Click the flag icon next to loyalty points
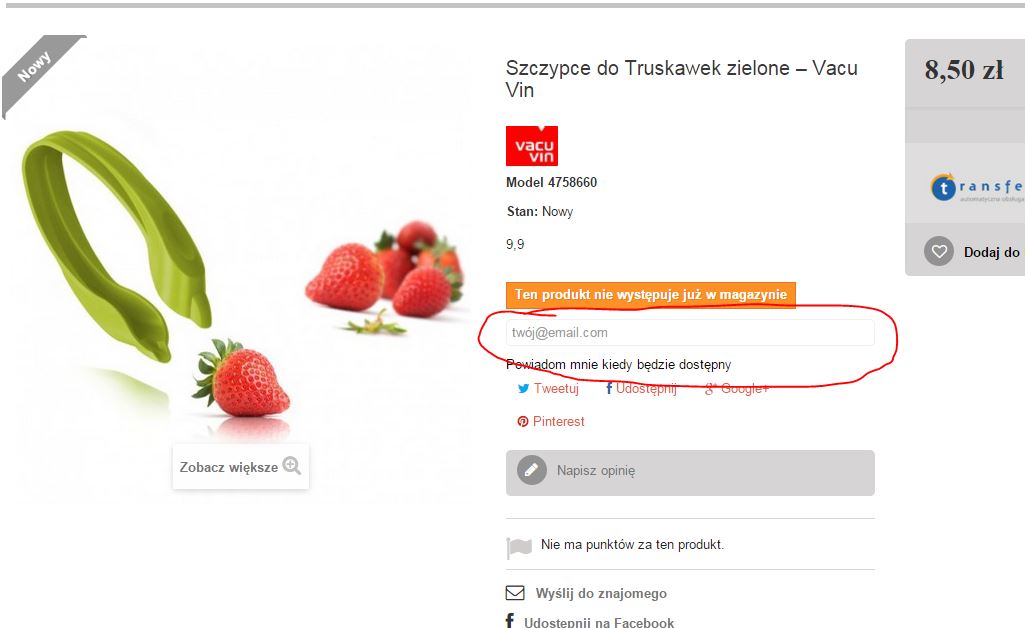 519,548
